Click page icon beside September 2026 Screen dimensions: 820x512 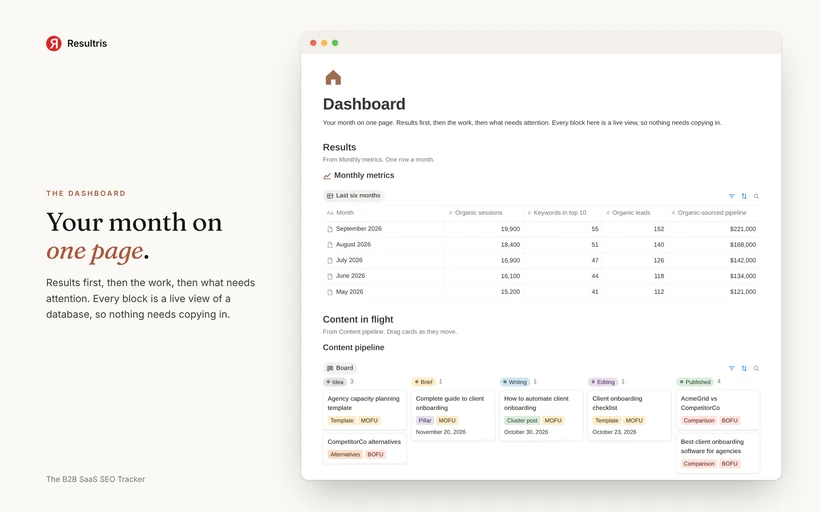tap(329, 229)
